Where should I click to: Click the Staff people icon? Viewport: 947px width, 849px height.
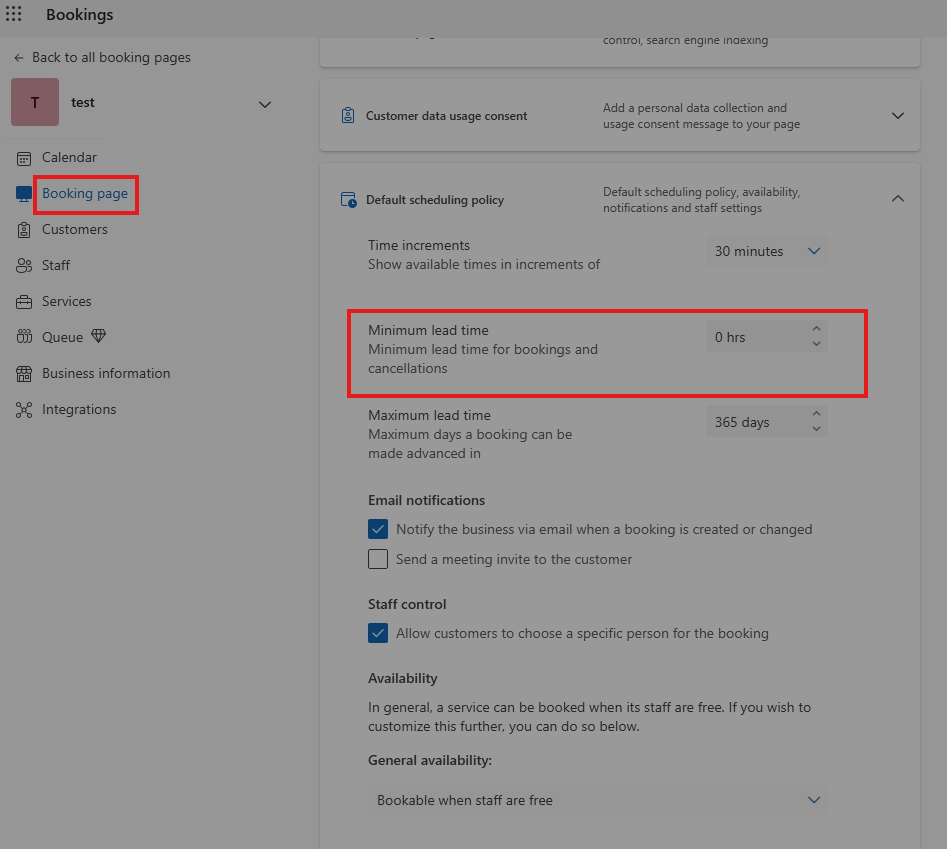(x=24, y=266)
